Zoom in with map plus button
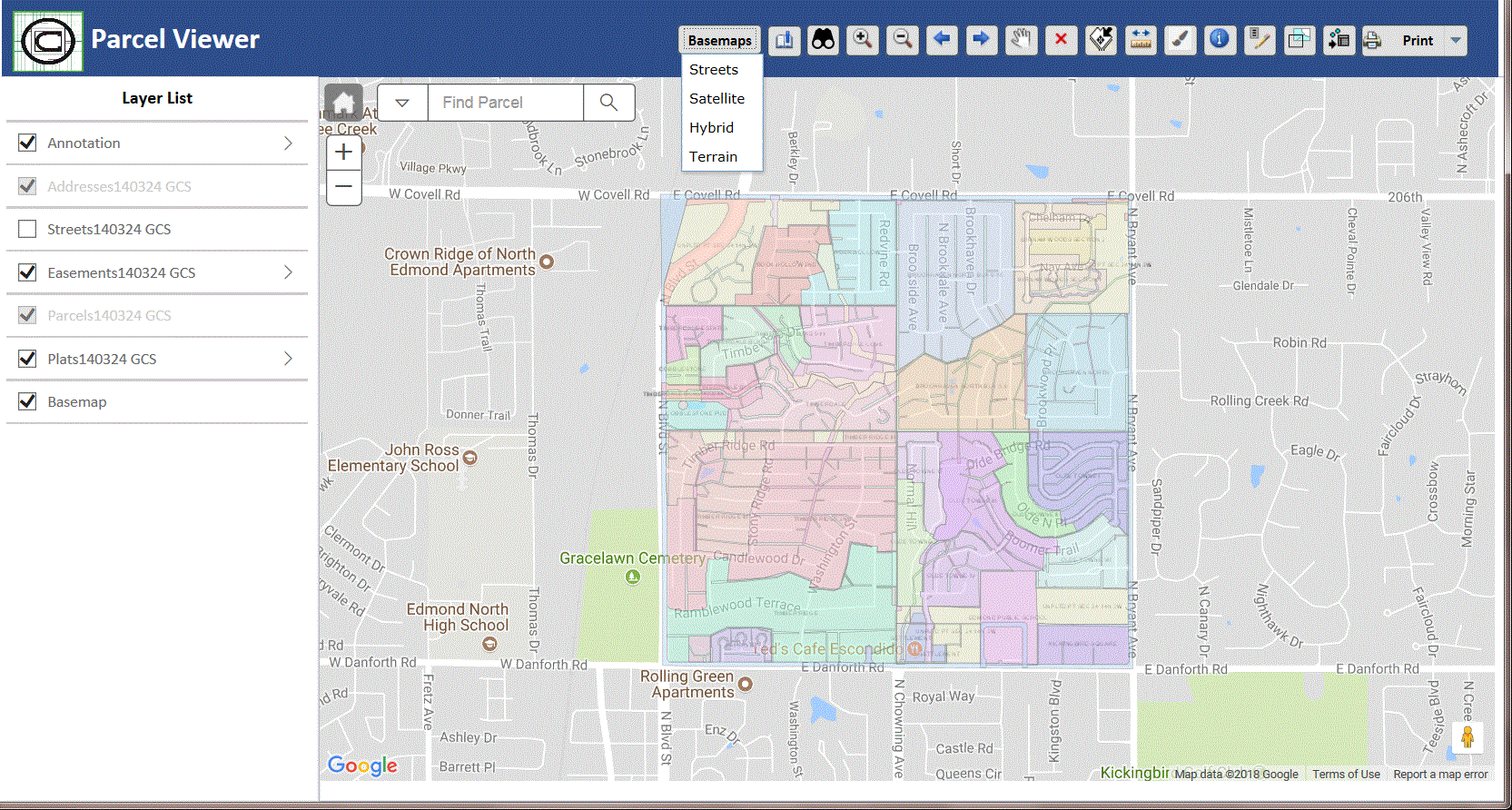This screenshot has width=1512, height=810. (343, 152)
